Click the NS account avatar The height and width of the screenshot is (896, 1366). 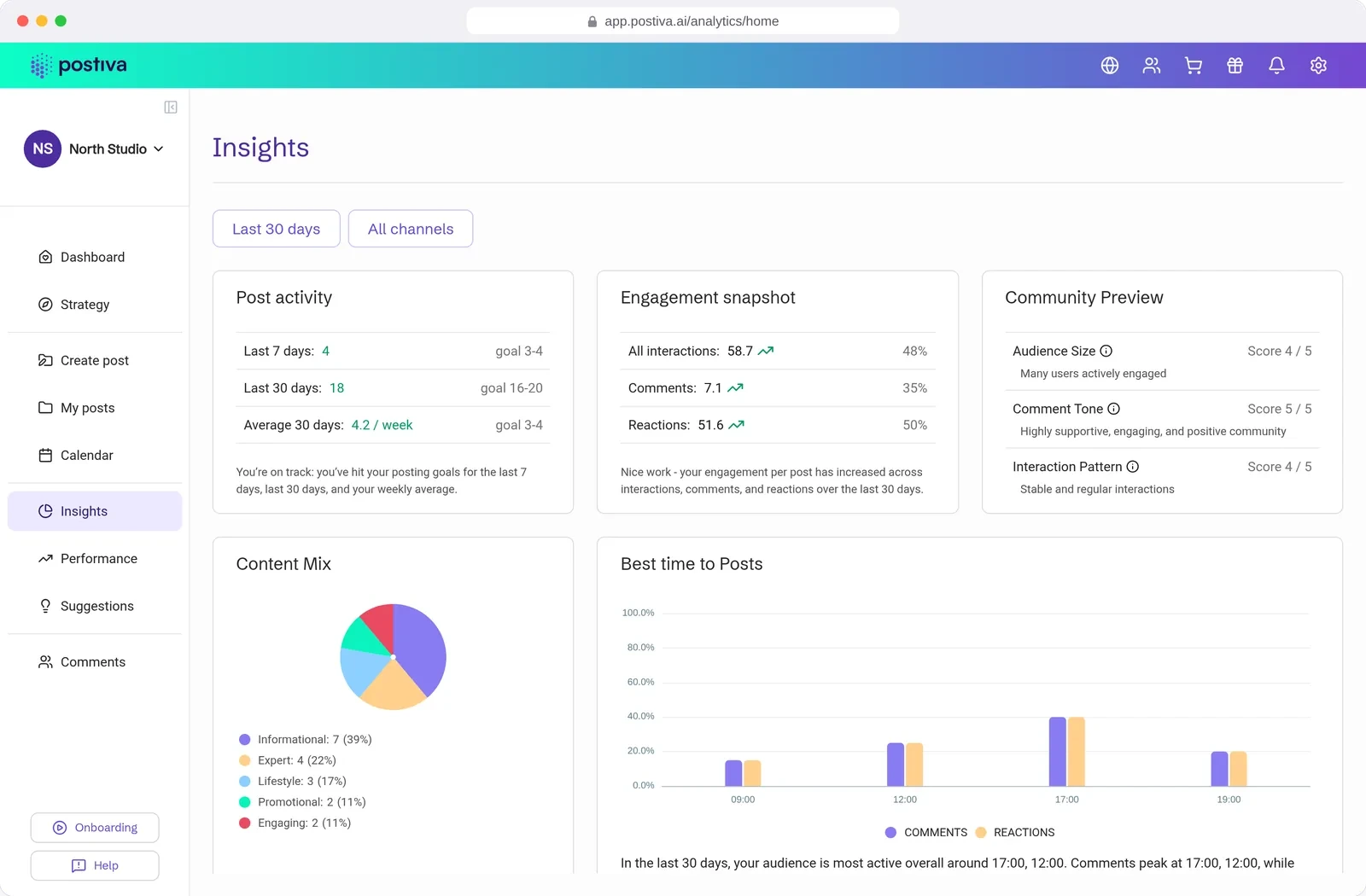point(43,148)
